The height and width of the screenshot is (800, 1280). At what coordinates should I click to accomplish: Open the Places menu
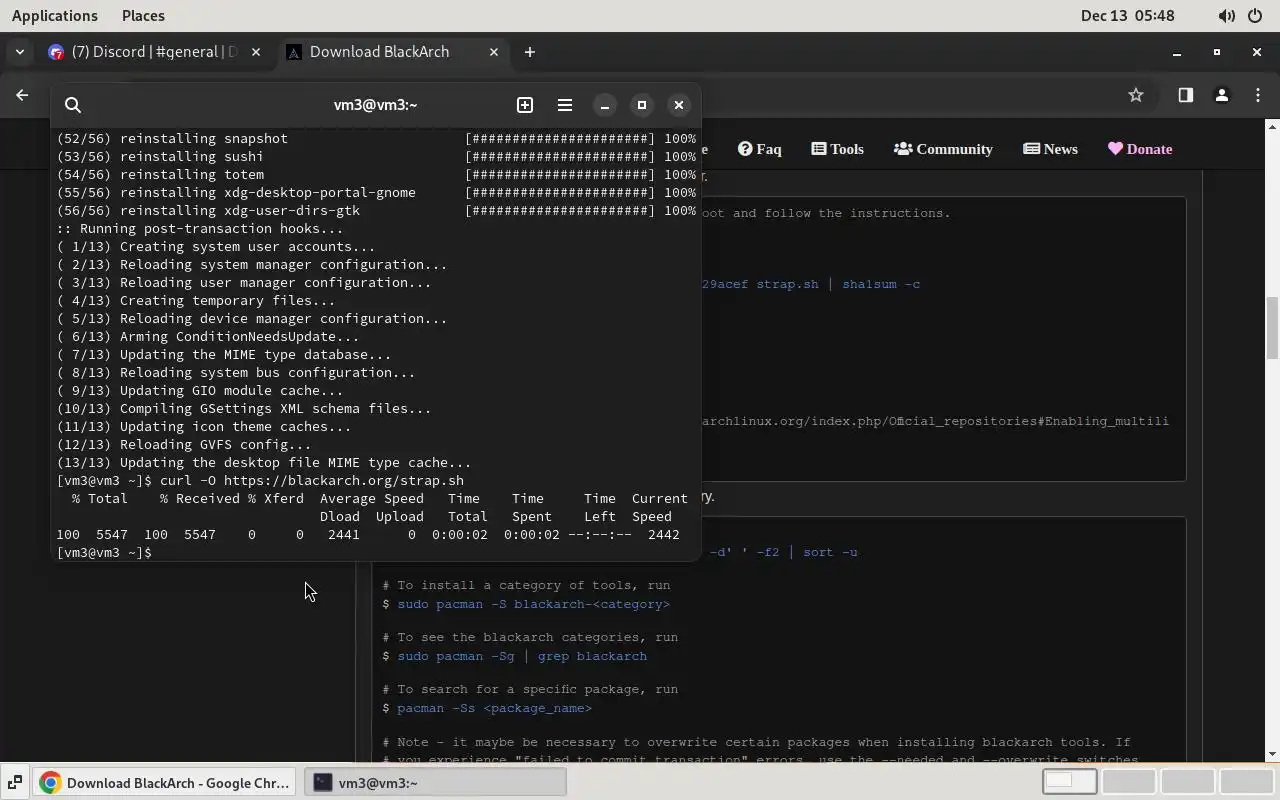point(143,15)
